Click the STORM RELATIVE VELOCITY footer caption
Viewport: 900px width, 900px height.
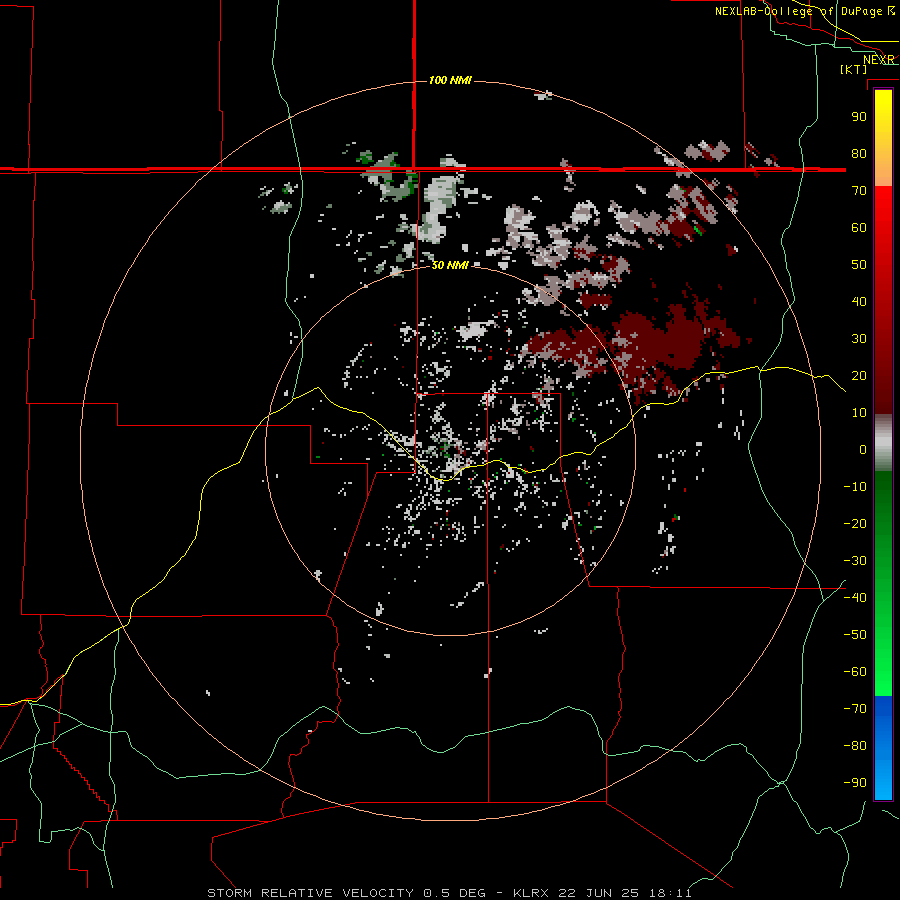[x=449, y=893]
